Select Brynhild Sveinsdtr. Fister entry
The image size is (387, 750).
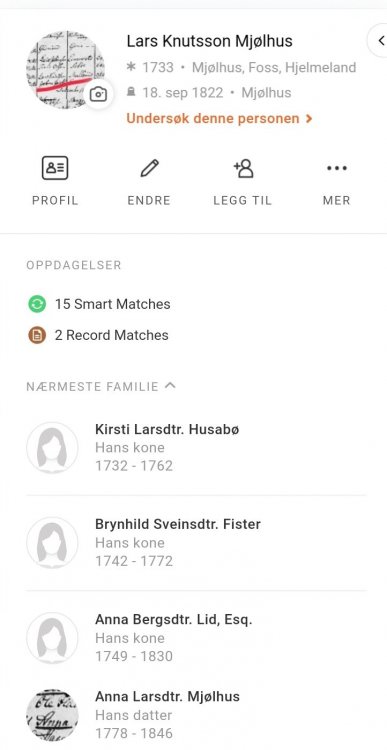[x=196, y=543]
